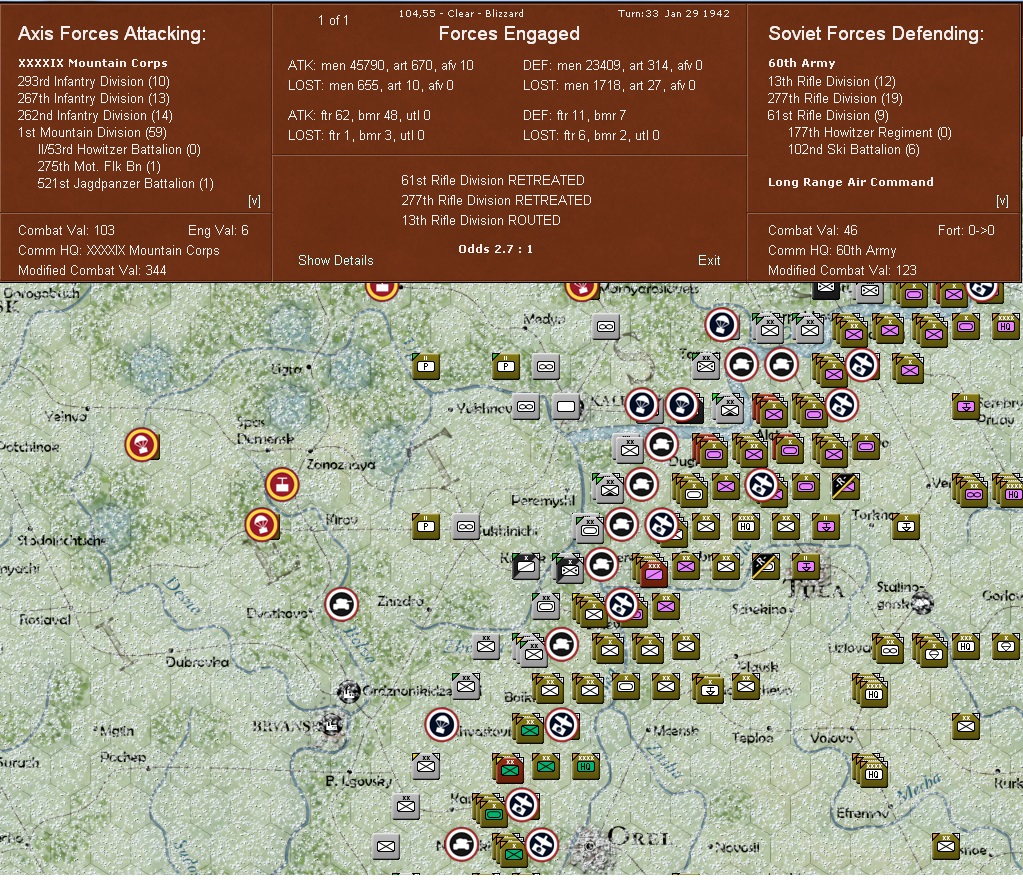Click 262nd Infantry Division (14)
This screenshot has width=1023, height=882.
95,115
